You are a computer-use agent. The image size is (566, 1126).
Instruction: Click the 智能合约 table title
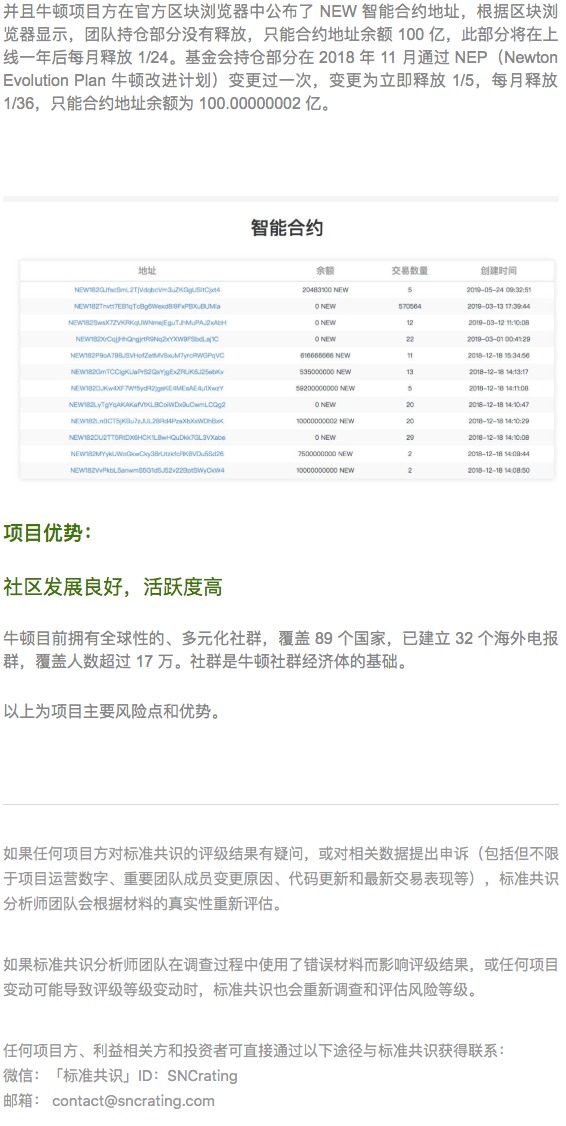[x=287, y=228]
